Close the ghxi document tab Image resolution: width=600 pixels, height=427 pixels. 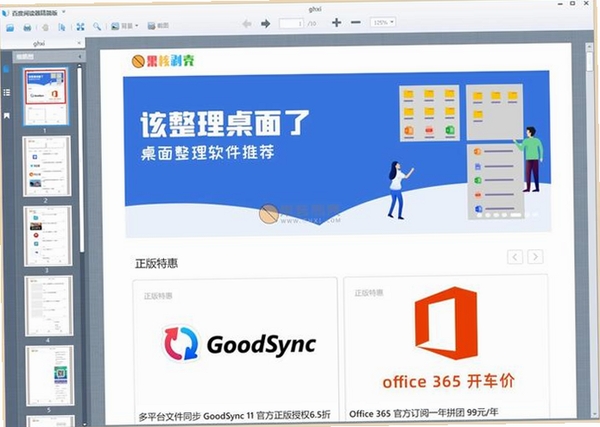[79, 43]
